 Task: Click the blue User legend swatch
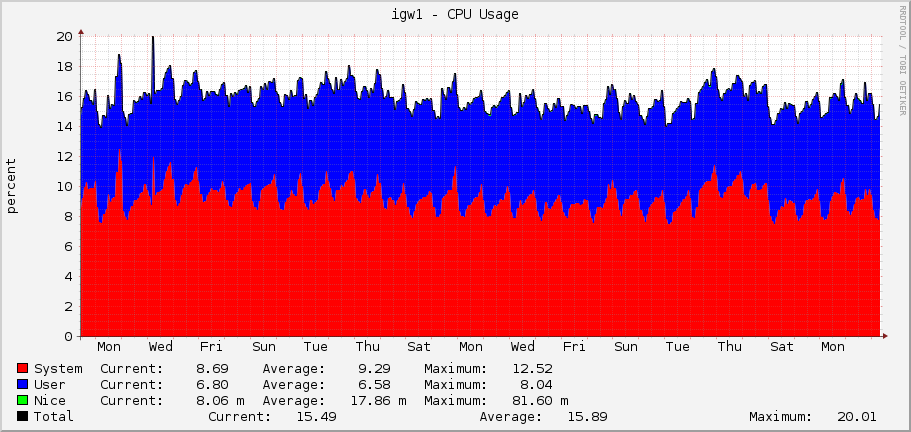pyautogui.click(x=23, y=384)
